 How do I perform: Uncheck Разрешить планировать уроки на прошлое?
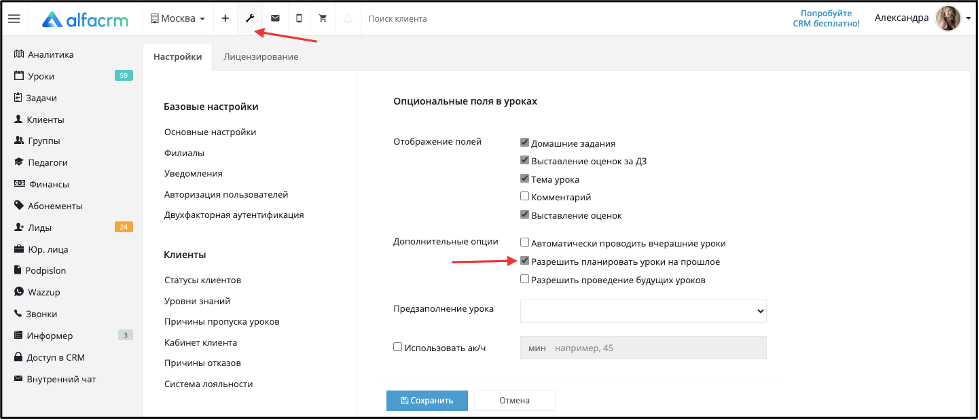tap(524, 261)
